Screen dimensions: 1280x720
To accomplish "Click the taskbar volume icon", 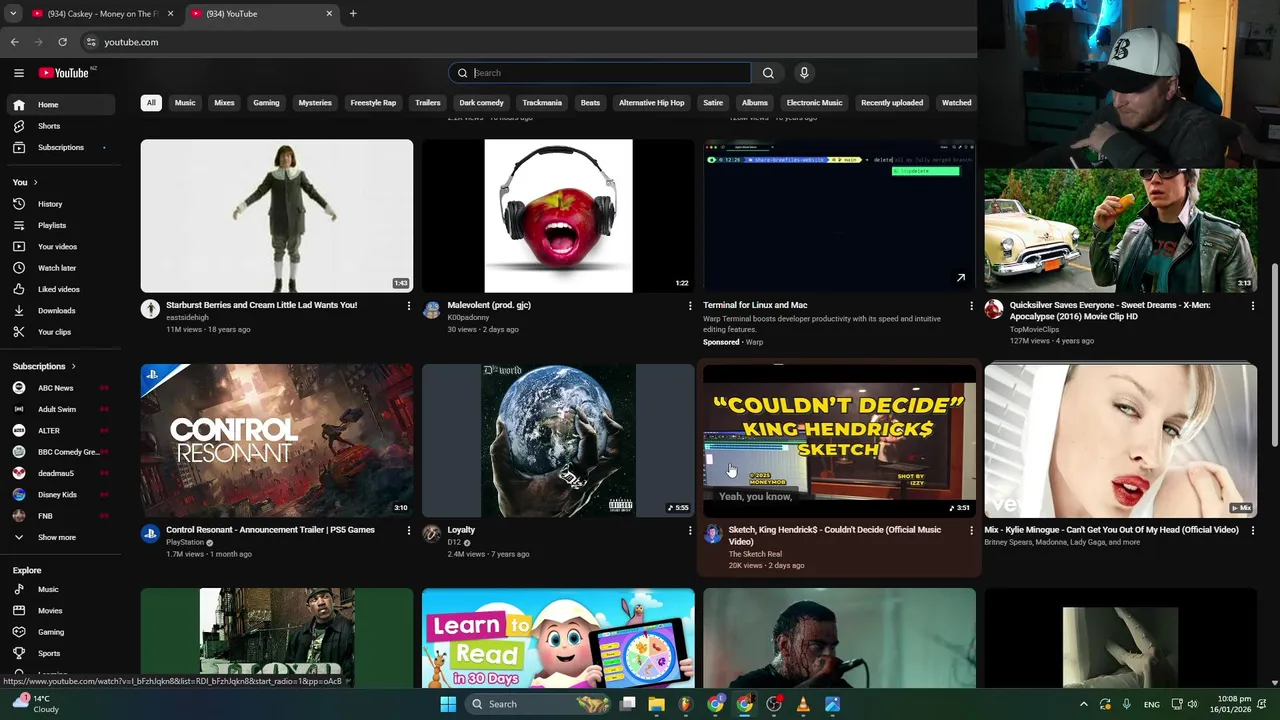I will [x=1192, y=704].
